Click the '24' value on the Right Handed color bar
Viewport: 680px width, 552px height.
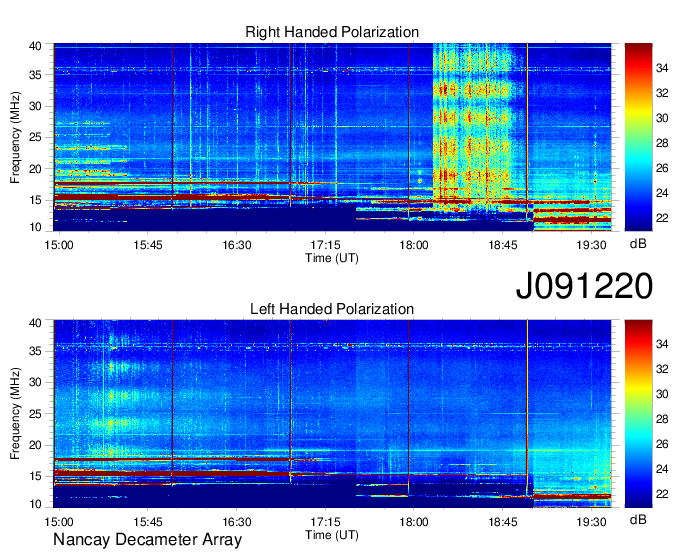click(662, 193)
